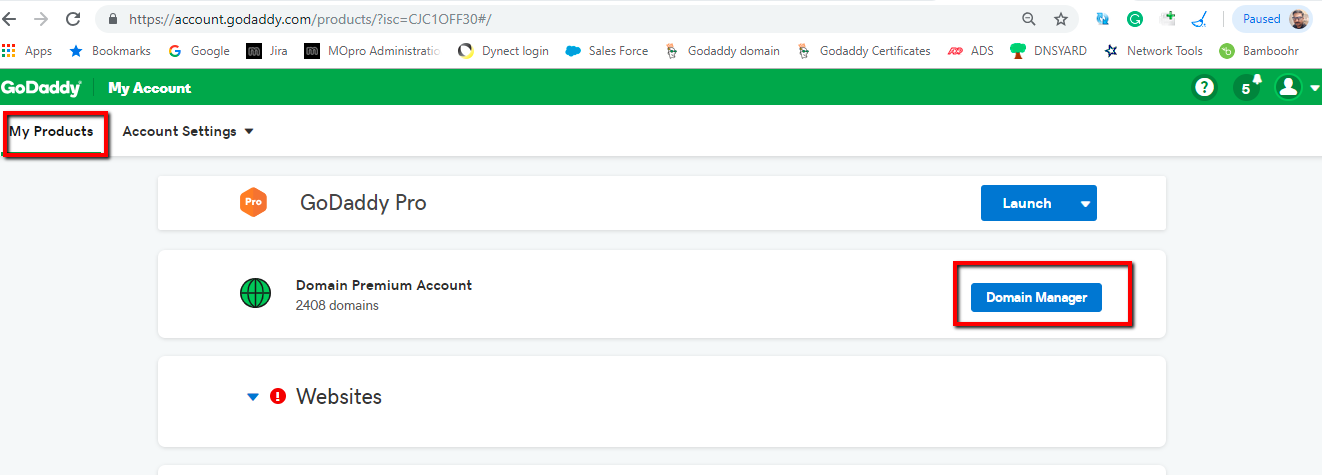Screen dimensions: 1322x475
Task: Click the Websites section heading
Action: pos(339,396)
